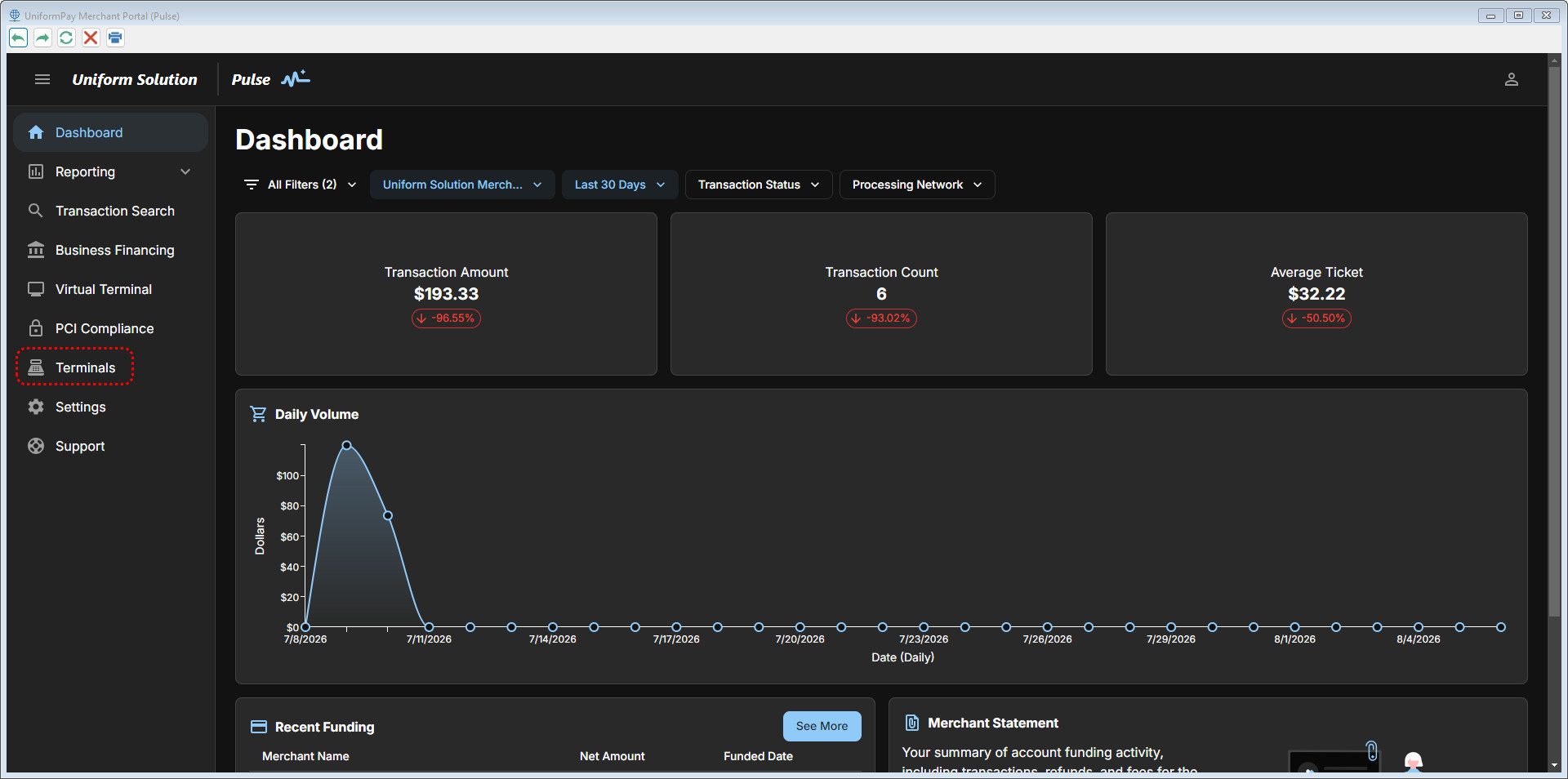
Task: Open the hamburger navigation menu
Action: click(42, 79)
